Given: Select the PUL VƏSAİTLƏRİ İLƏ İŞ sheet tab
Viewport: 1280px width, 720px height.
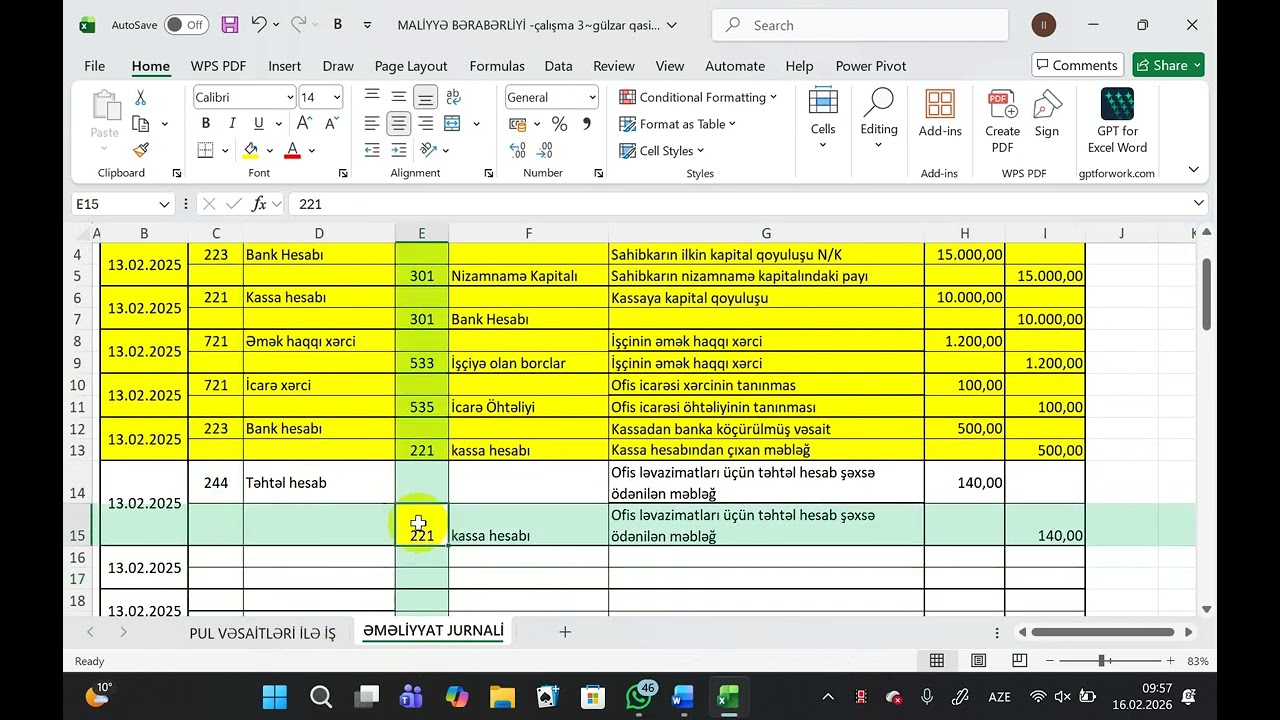Looking at the screenshot, I should click(x=263, y=633).
